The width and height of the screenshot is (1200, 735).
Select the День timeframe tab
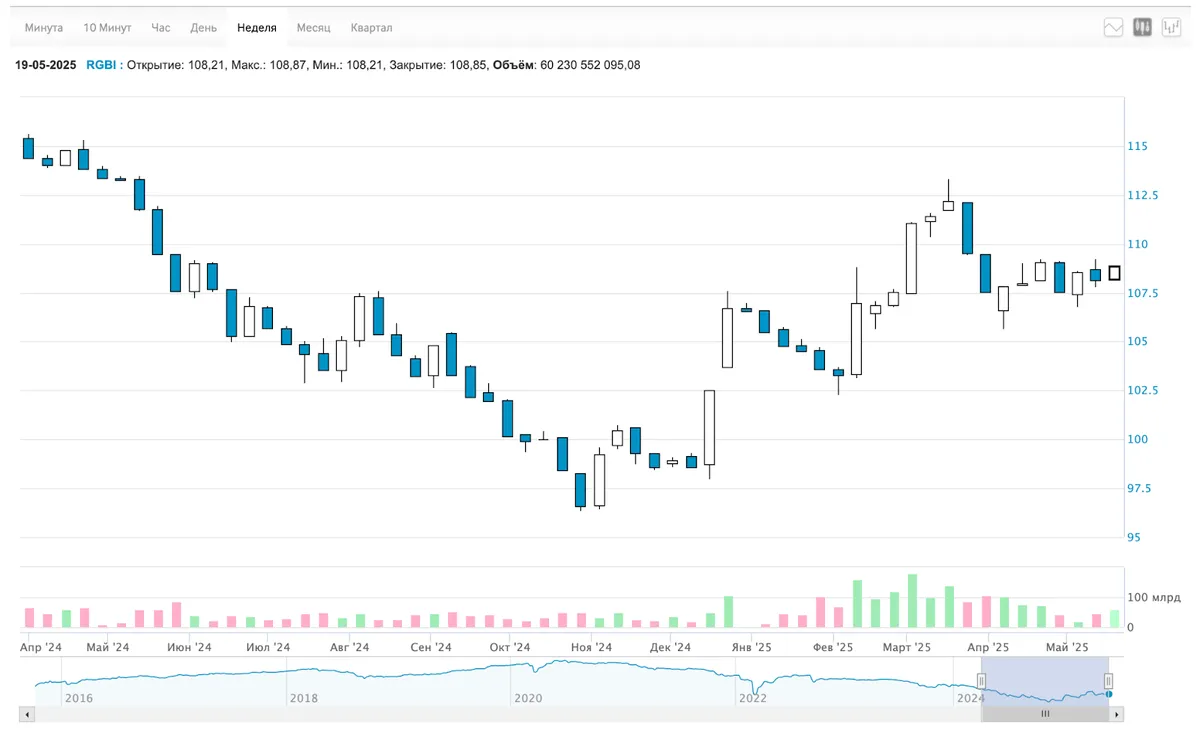(x=204, y=28)
